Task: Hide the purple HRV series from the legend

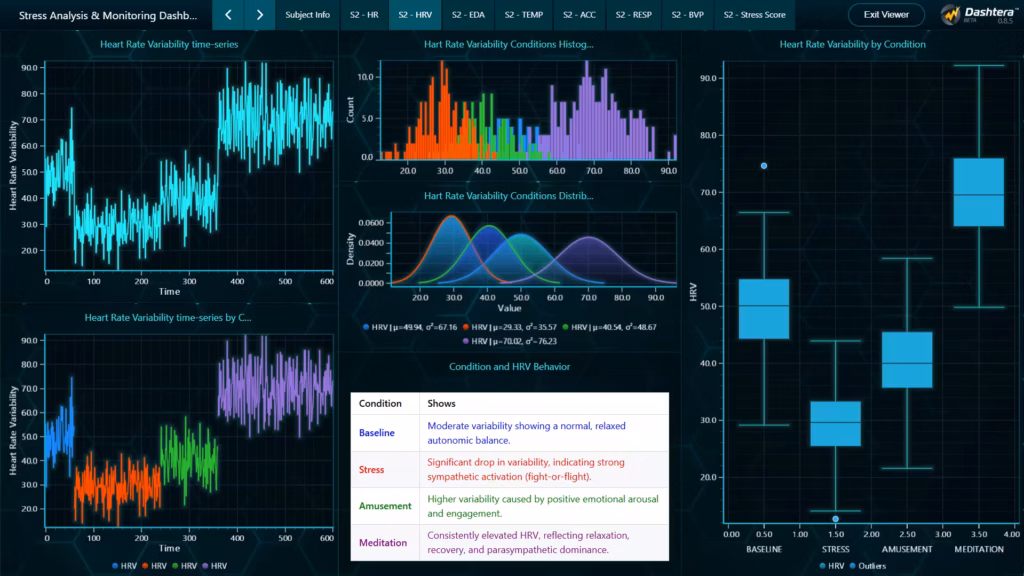Action: click(205, 566)
